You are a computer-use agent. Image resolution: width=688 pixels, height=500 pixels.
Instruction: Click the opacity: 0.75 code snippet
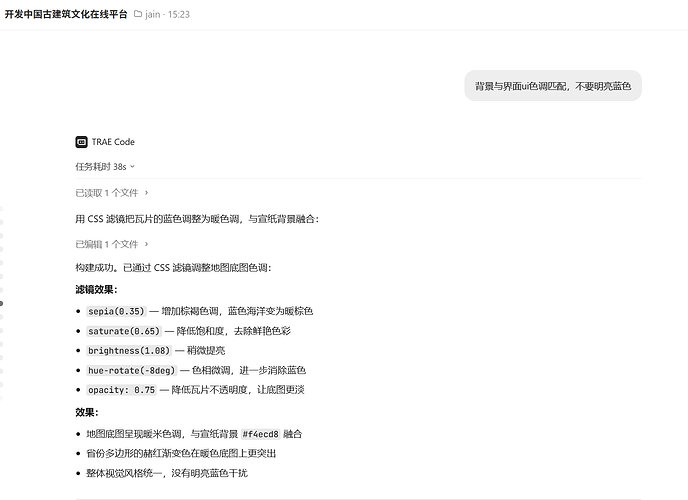(122, 390)
